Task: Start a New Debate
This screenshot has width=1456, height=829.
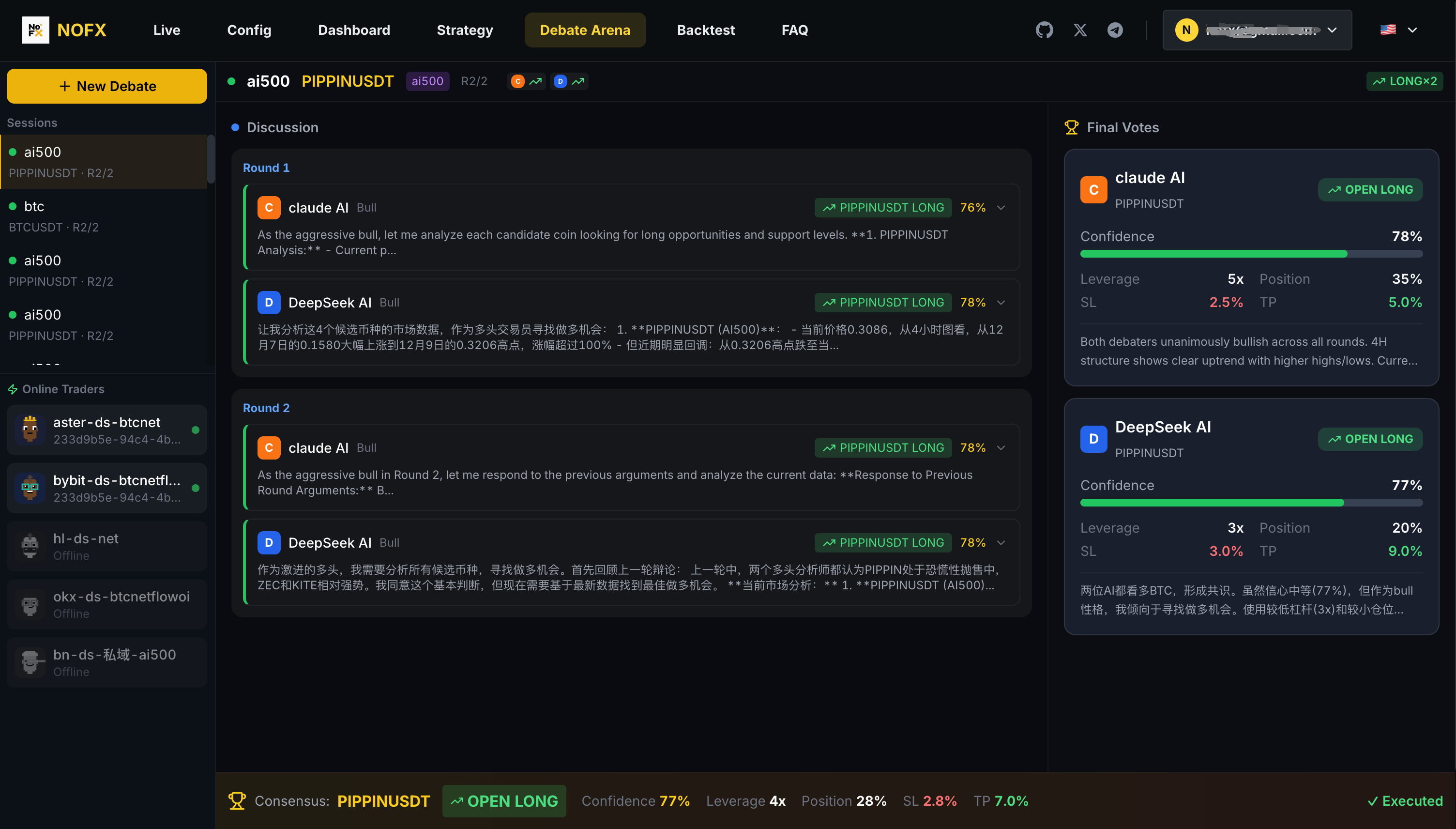Action: 107,86
